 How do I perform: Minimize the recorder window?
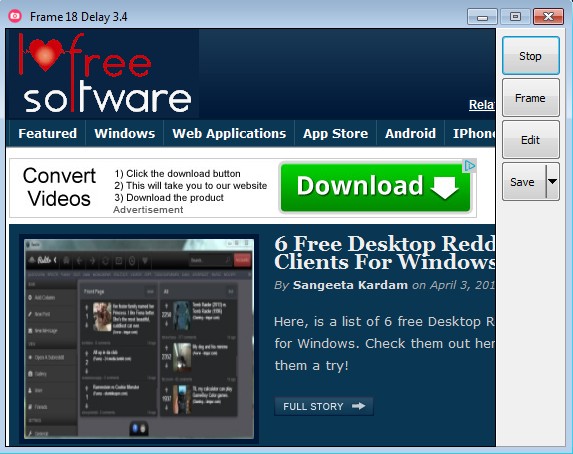482,17
